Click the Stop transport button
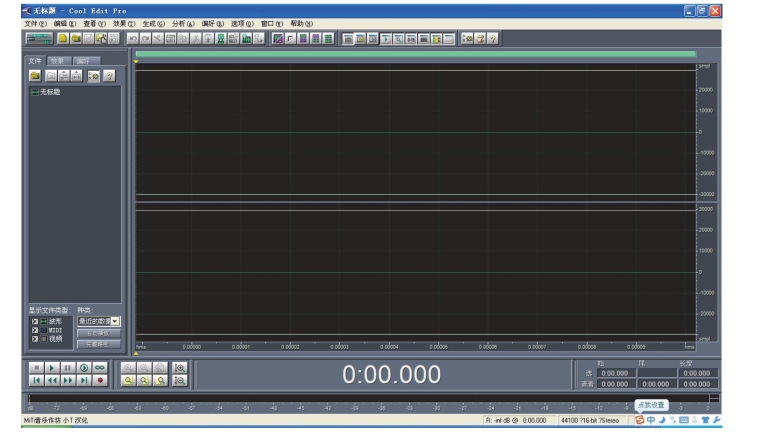Viewport: 770px width, 433px height. pos(37,367)
